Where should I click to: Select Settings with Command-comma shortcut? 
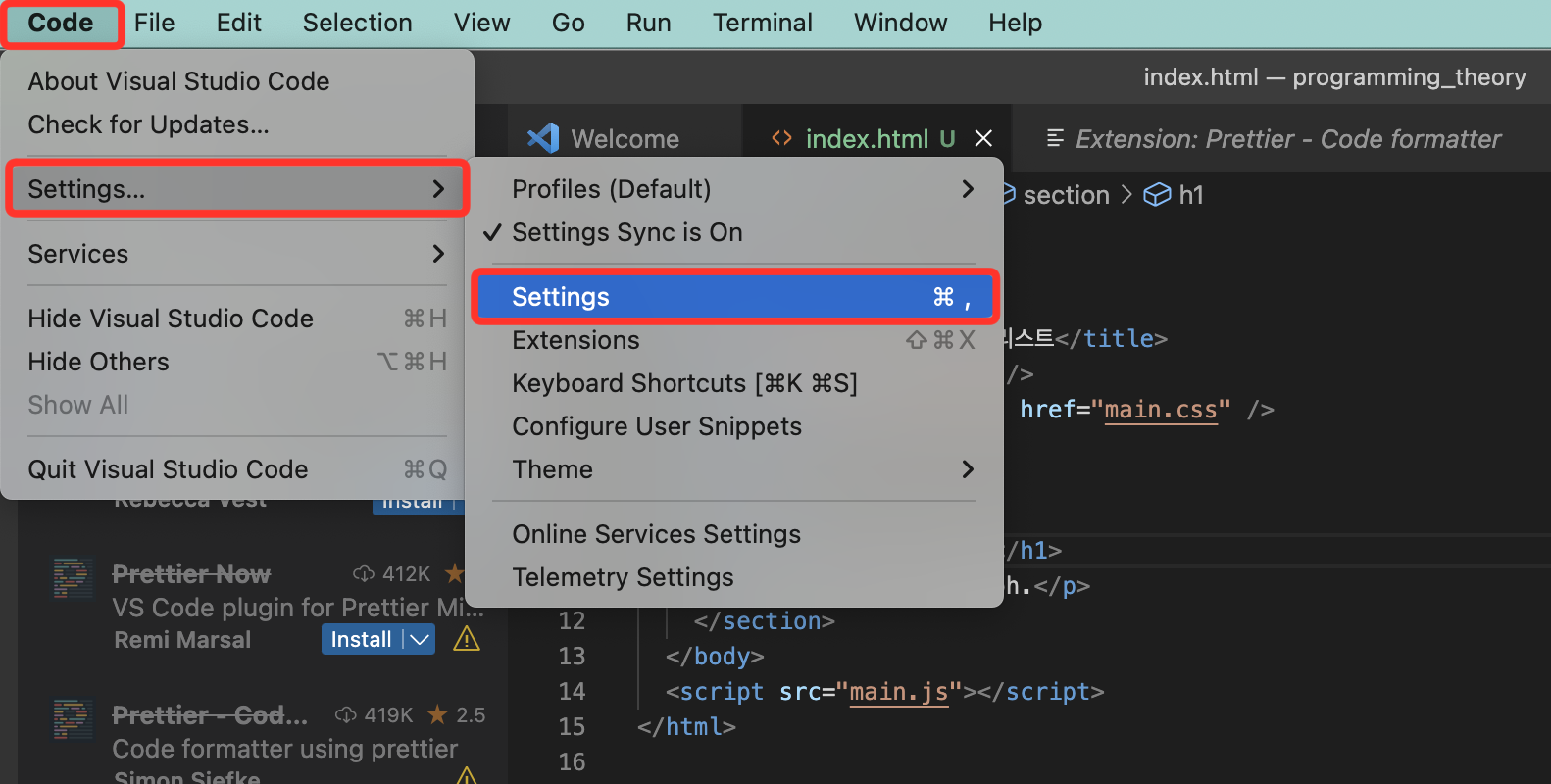click(734, 296)
